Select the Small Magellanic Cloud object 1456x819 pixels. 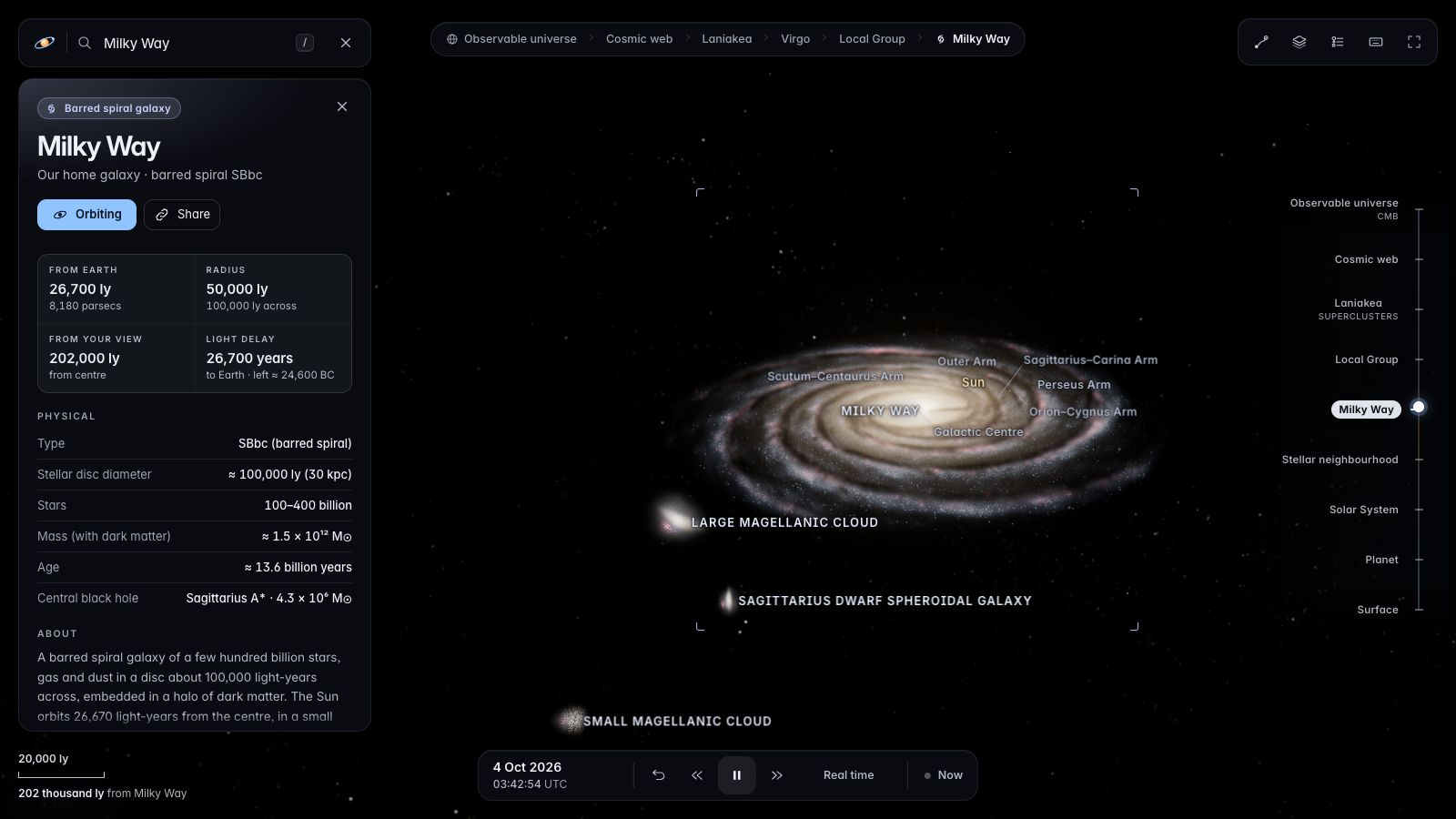[677, 721]
